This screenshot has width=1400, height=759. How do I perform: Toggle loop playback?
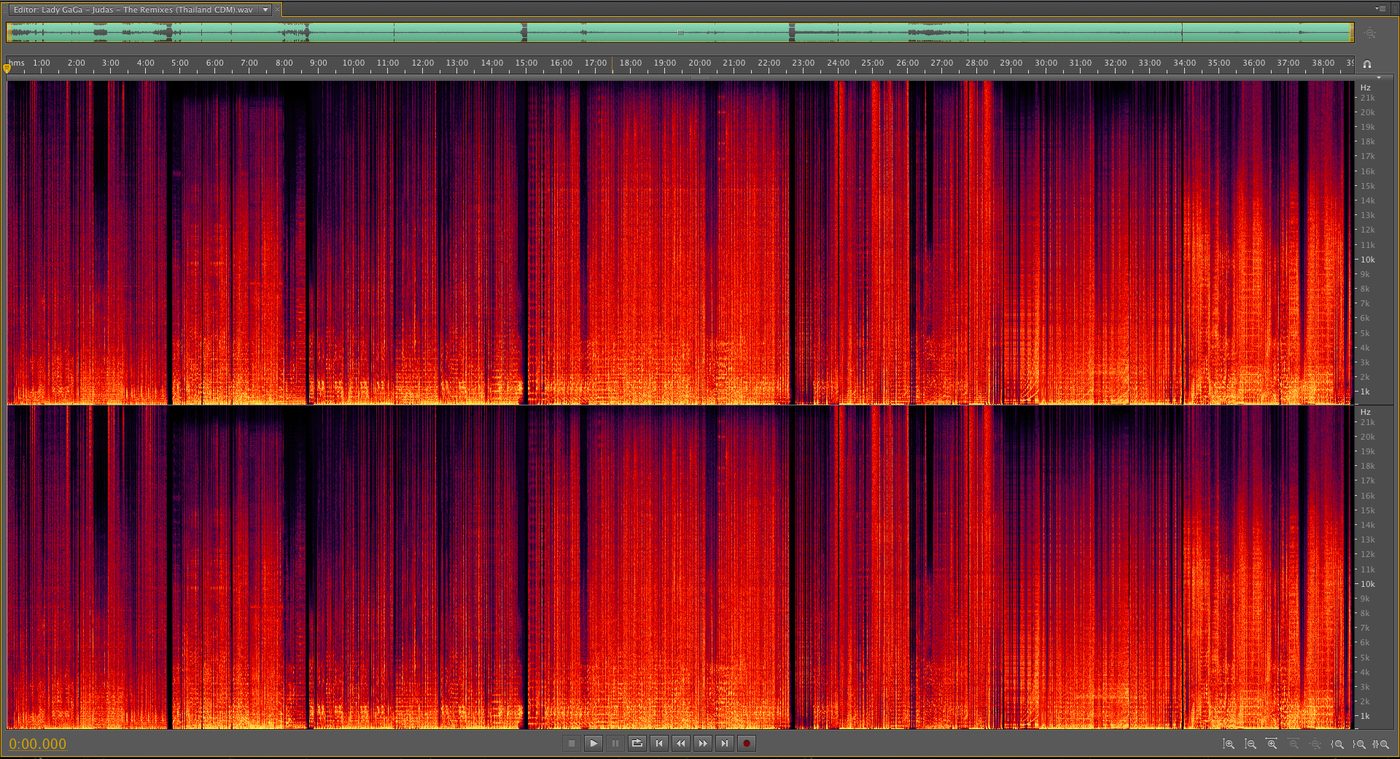(637, 743)
